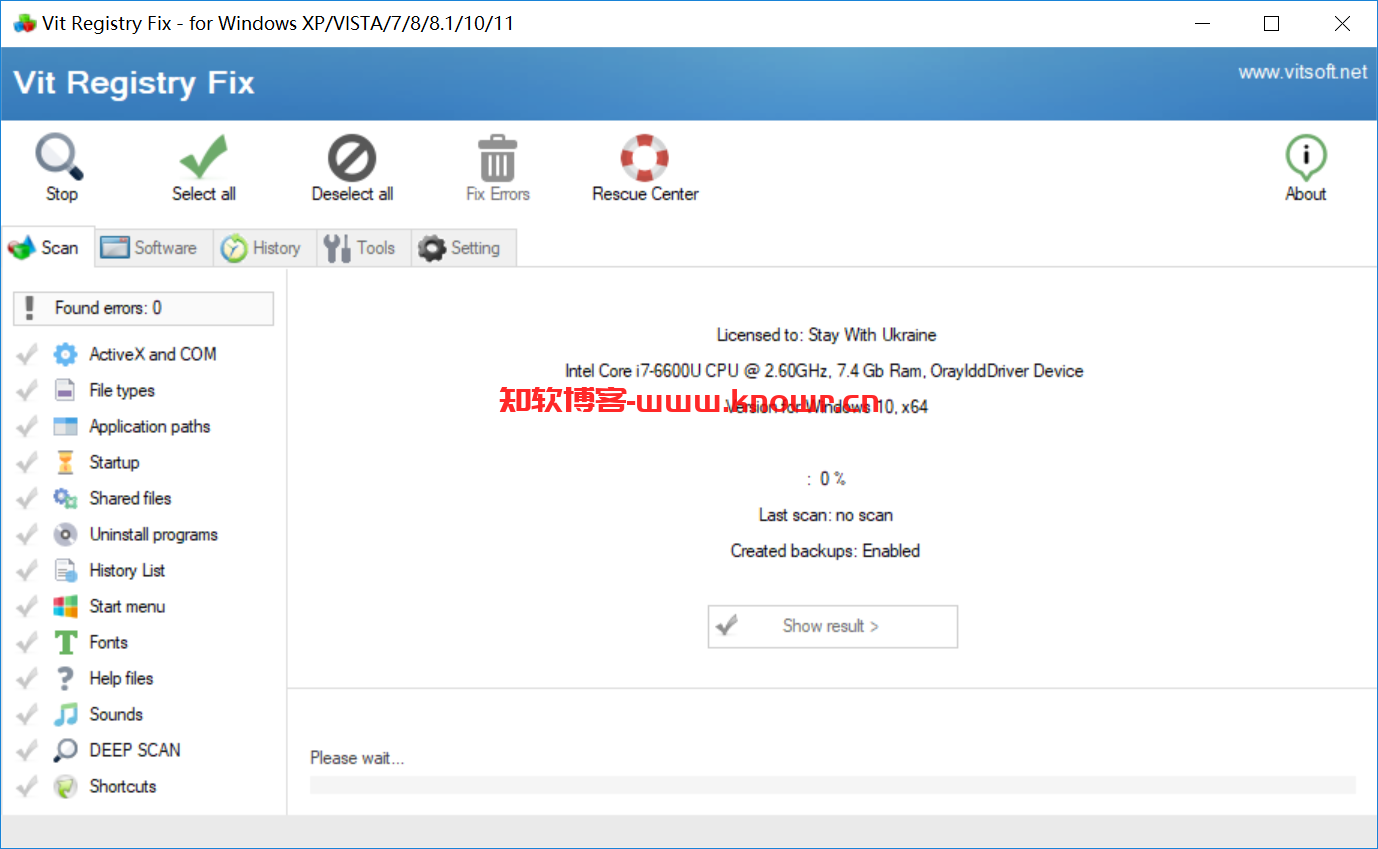Click the Startup hourglass icon
Image resolution: width=1378 pixels, height=849 pixels.
coord(65,462)
